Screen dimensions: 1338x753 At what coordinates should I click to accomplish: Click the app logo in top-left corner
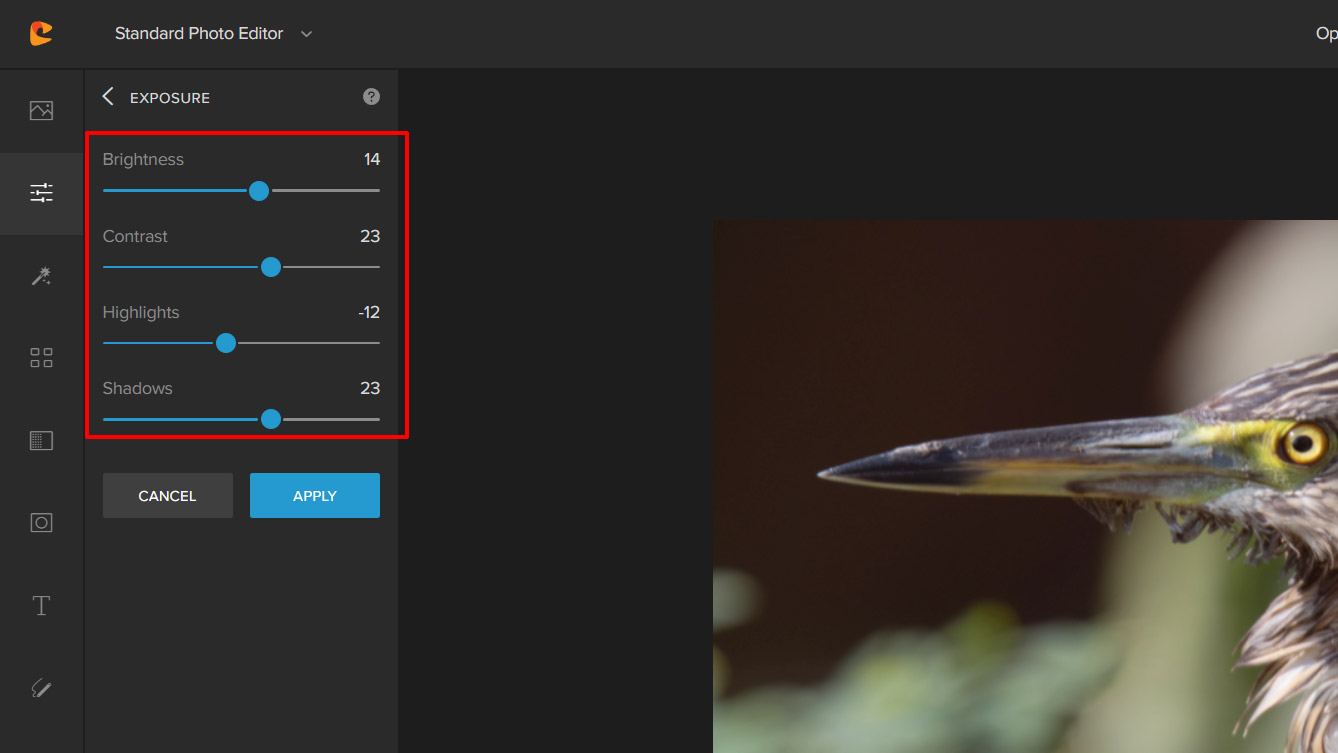[41, 33]
